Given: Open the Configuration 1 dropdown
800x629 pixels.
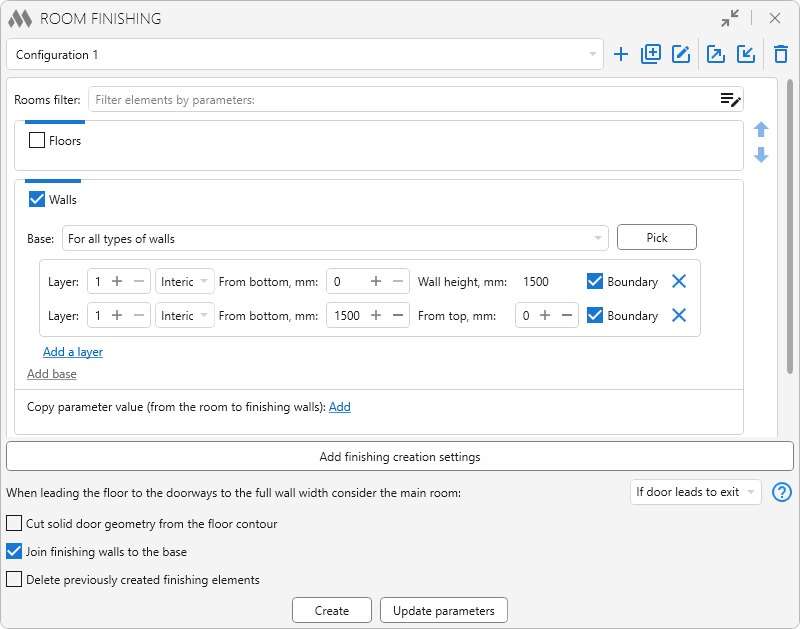Looking at the screenshot, I should click(x=305, y=54).
